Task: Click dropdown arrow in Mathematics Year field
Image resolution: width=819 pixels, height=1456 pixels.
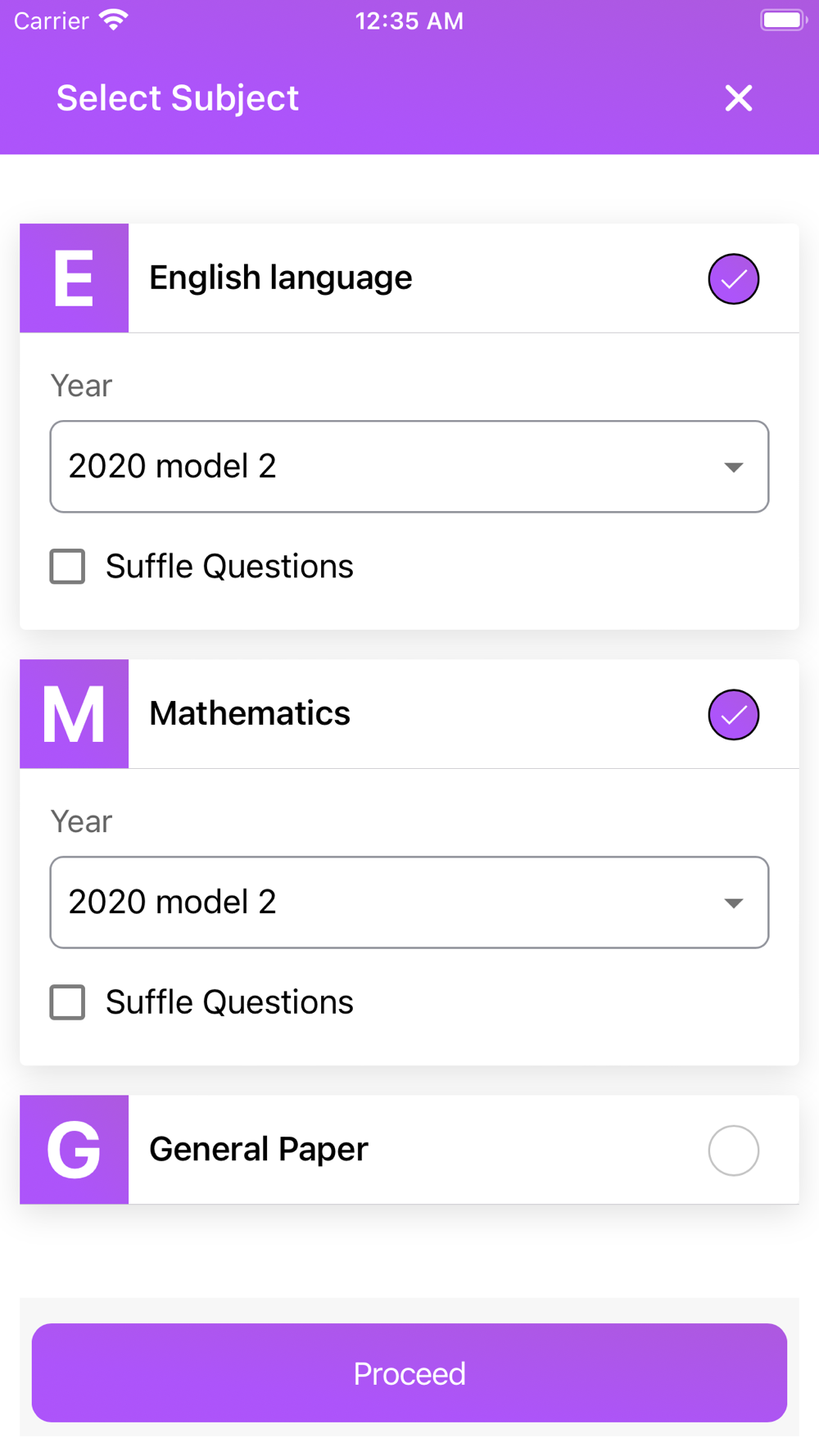Action: [x=733, y=903]
